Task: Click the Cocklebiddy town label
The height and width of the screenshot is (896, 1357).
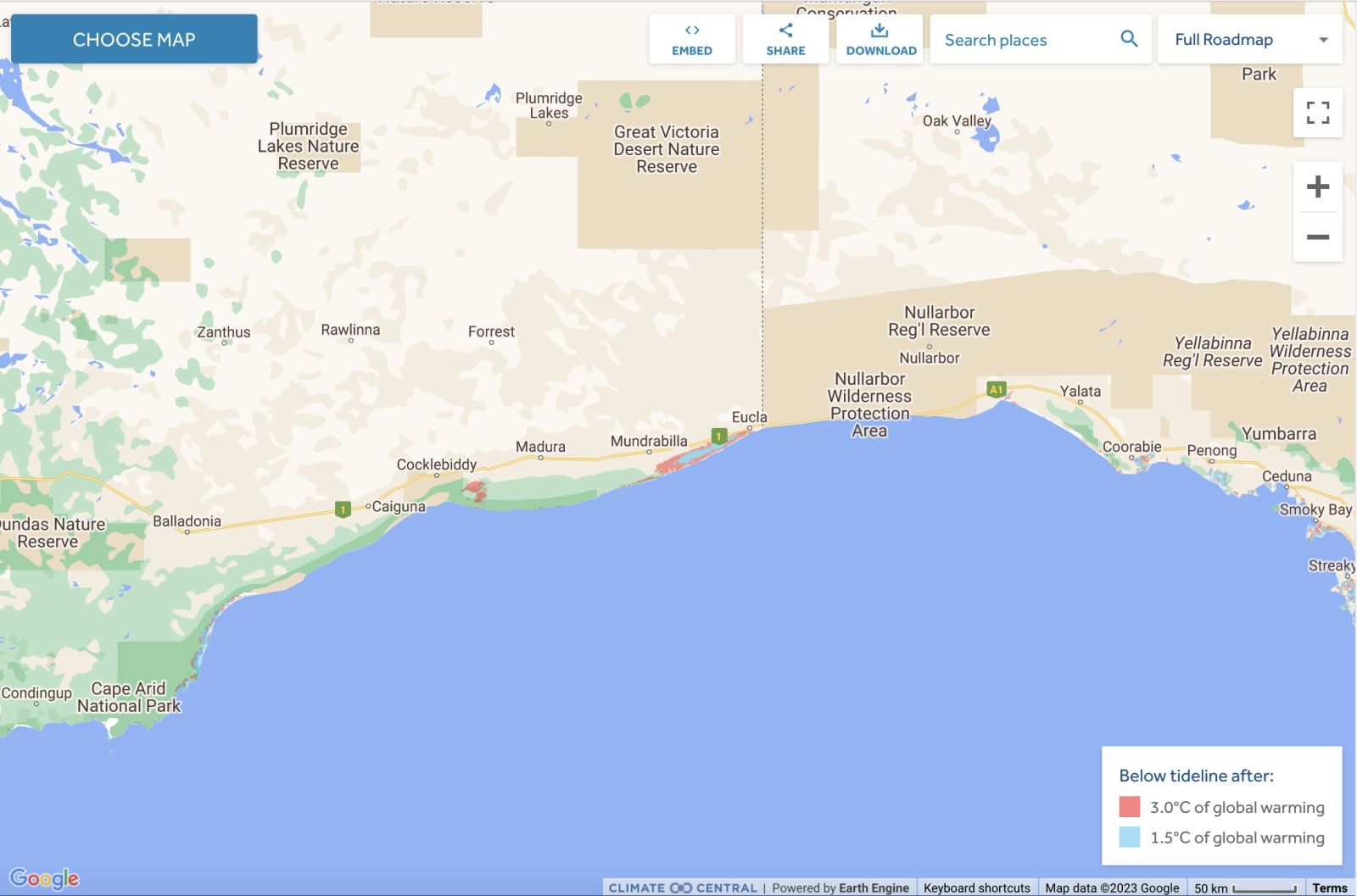Action: point(437,465)
